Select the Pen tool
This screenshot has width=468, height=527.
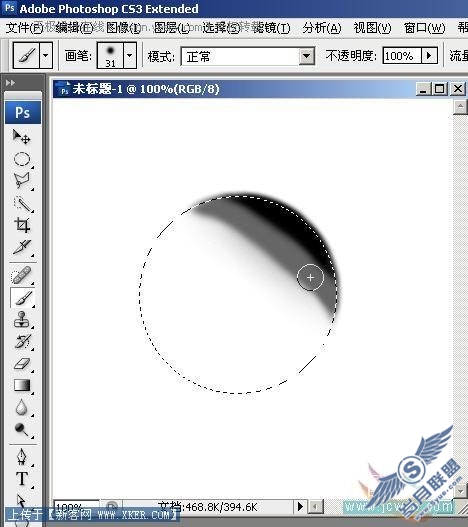pos(22,456)
